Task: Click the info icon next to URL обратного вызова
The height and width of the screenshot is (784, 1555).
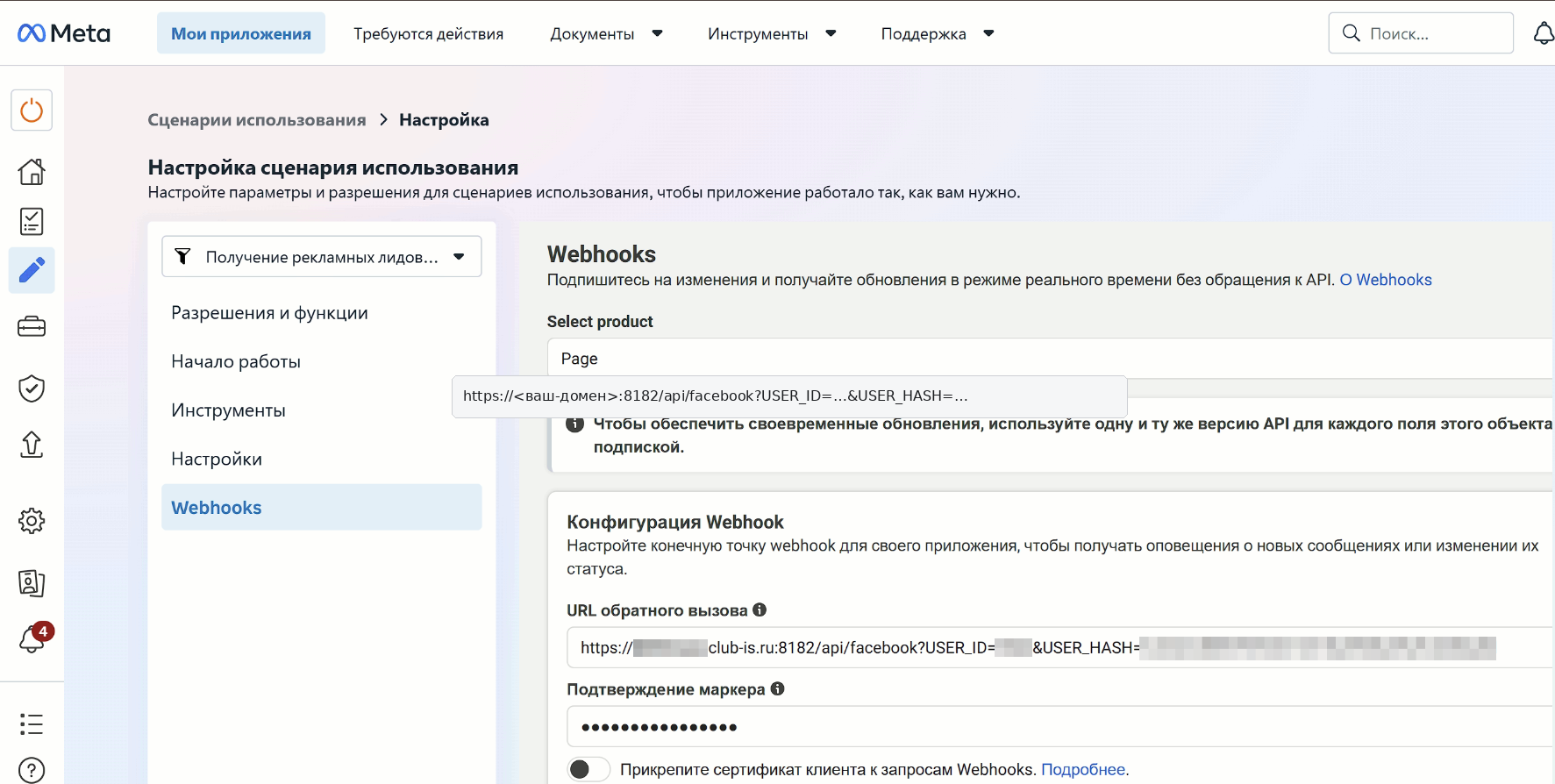Action: pos(760,609)
